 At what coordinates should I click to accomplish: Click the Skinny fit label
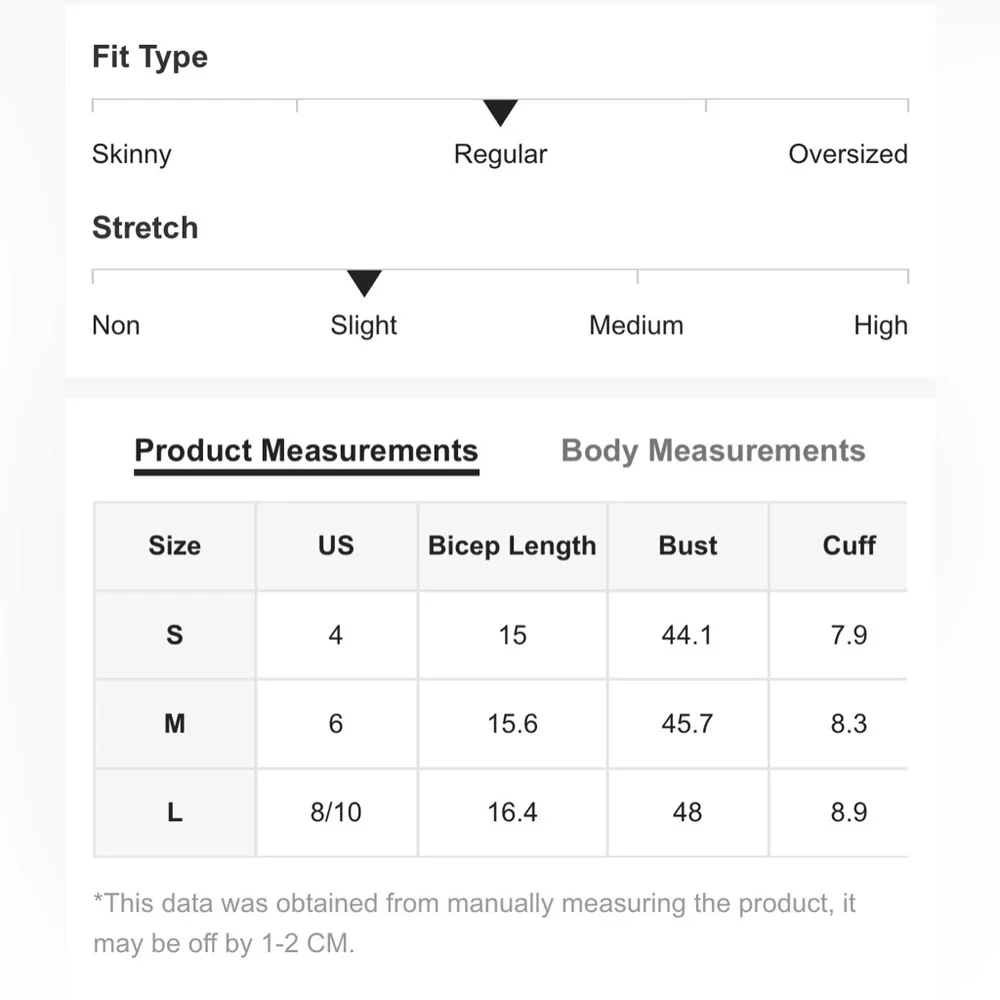pos(132,155)
